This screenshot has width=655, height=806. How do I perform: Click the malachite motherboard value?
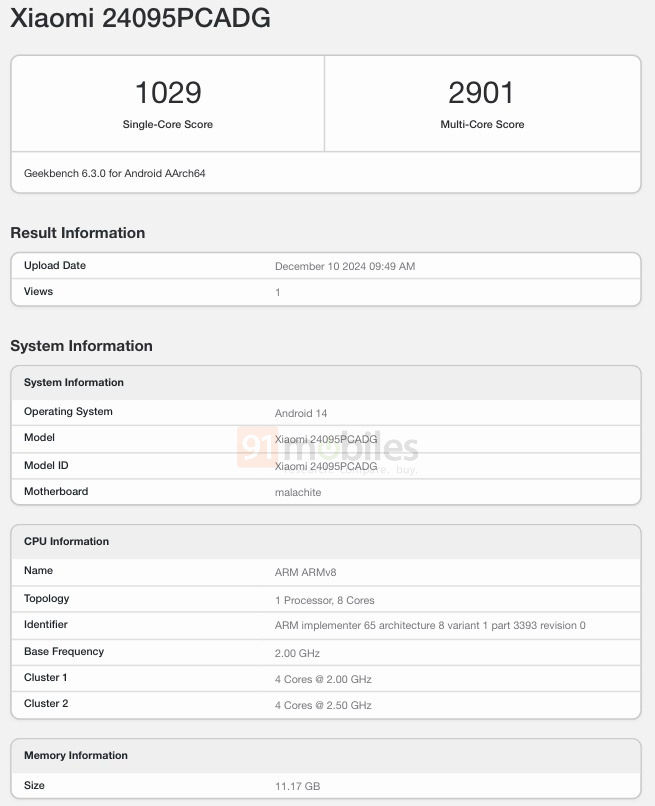(x=298, y=492)
